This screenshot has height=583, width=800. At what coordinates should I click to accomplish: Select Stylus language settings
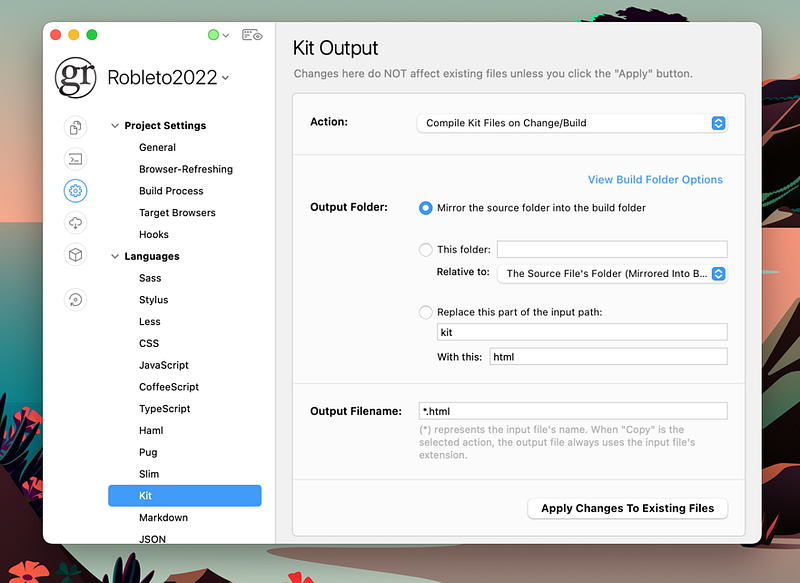point(154,300)
